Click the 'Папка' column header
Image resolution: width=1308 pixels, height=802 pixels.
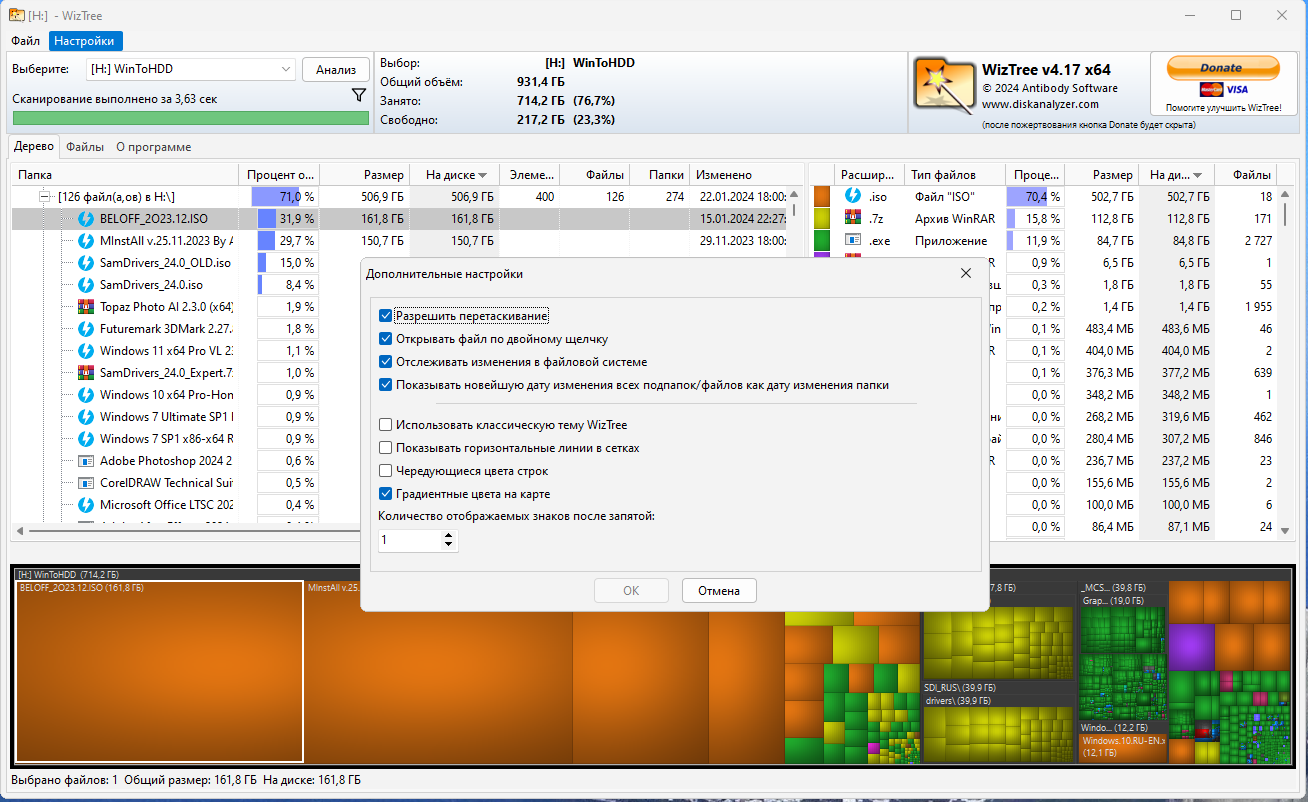[x=125, y=175]
